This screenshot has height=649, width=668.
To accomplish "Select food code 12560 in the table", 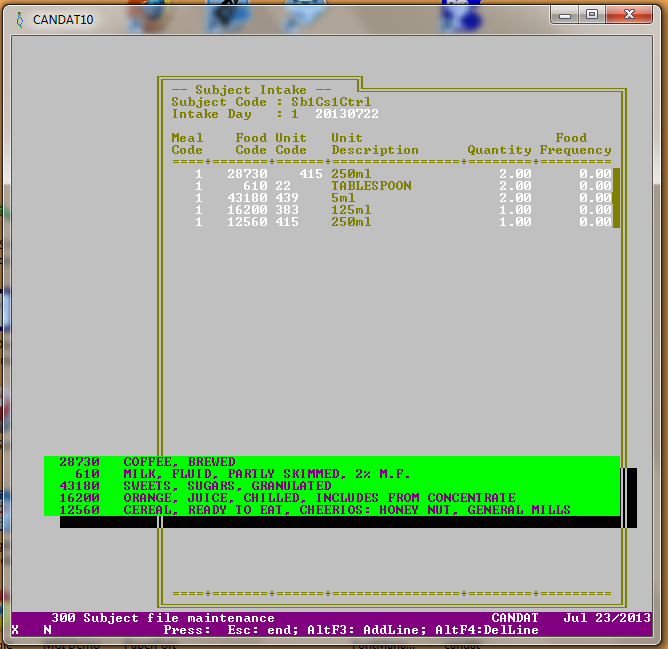I will [x=247, y=222].
